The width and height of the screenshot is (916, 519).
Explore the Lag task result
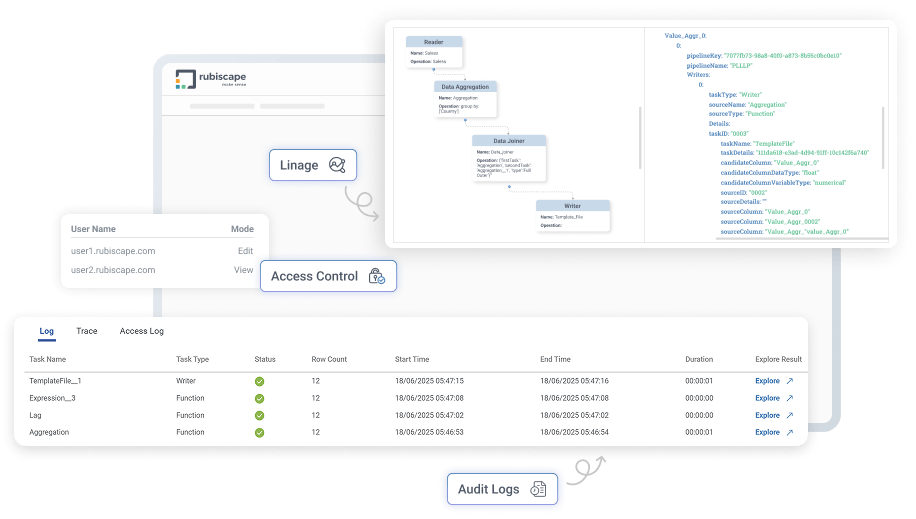(767, 415)
